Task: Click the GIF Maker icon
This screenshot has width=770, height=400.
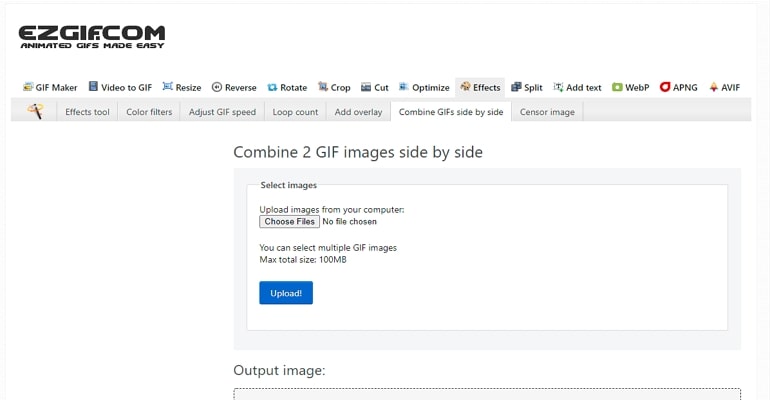Action: [28, 87]
